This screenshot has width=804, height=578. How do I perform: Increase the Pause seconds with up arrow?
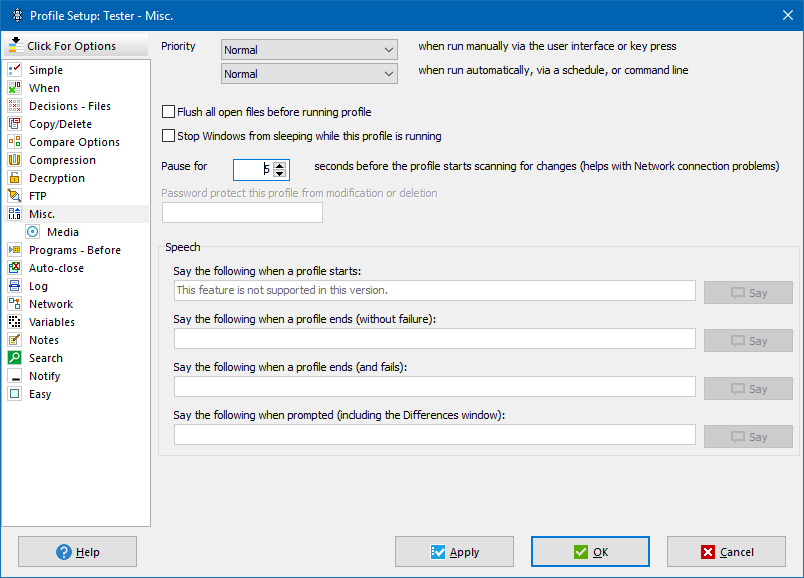coord(280,165)
